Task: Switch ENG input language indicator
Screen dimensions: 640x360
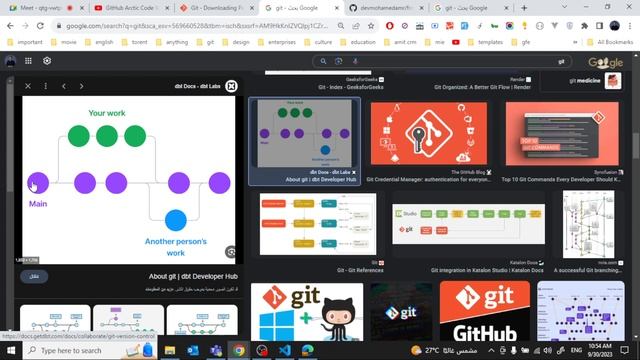Action: 576,350
